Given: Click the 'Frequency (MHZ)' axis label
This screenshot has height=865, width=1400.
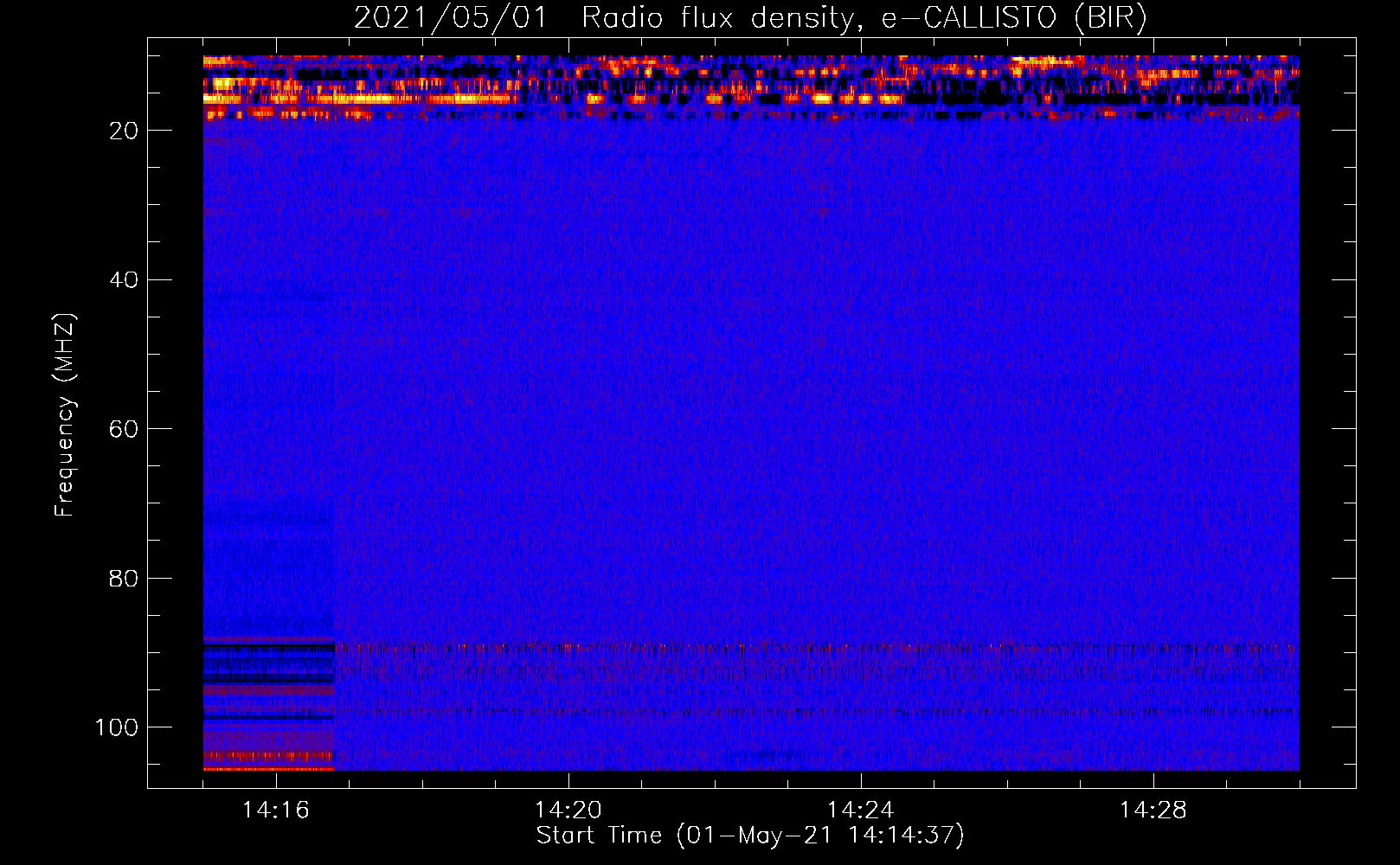Looking at the screenshot, I should point(65,414).
